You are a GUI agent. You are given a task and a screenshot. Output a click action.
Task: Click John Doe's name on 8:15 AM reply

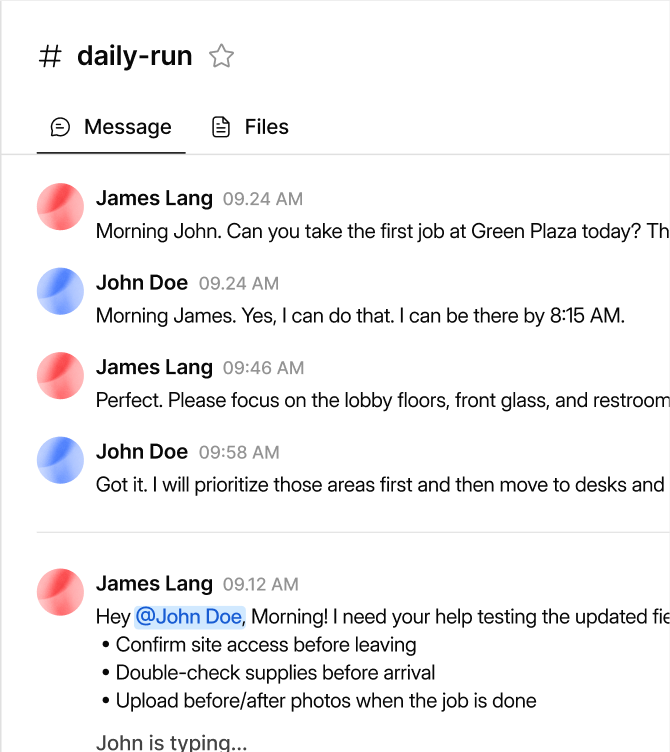pyautogui.click(x=141, y=282)
